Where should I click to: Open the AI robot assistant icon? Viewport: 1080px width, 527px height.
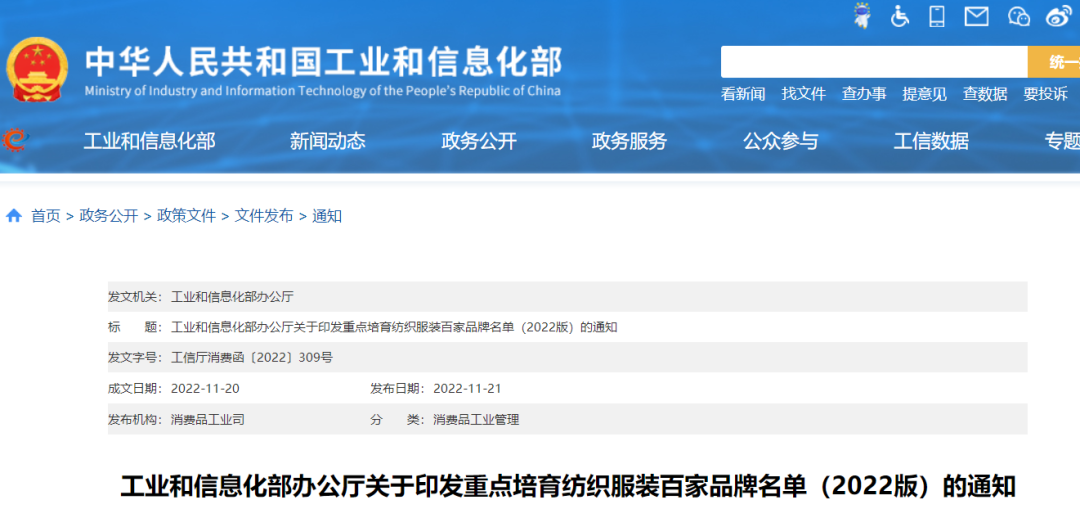[861, 15]
